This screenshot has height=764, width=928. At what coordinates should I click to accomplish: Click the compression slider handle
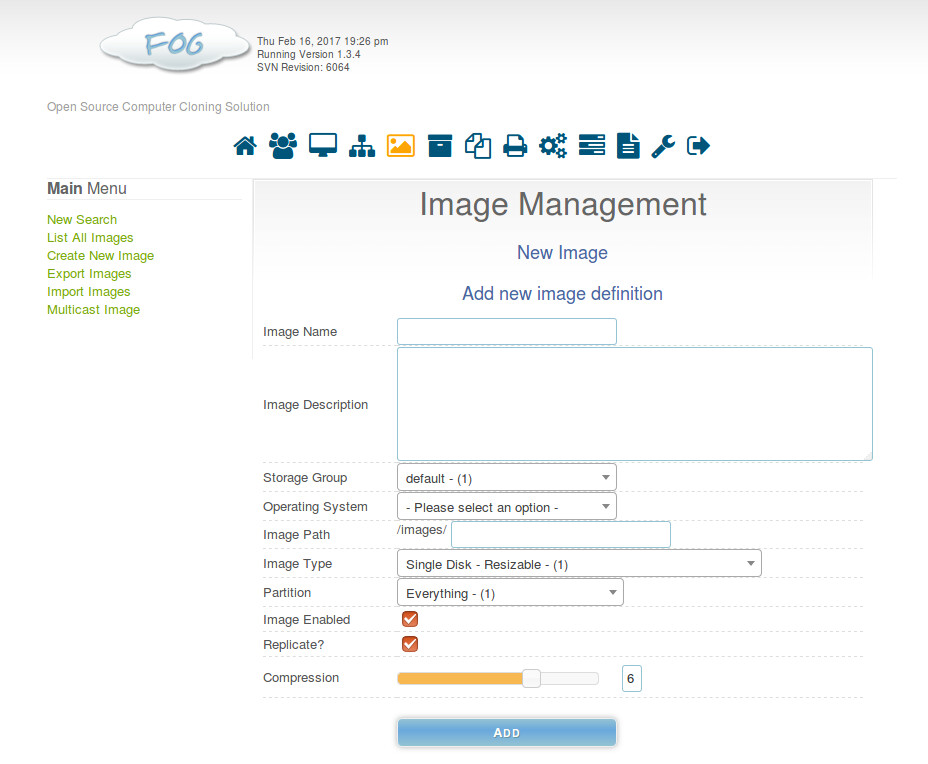531,678
